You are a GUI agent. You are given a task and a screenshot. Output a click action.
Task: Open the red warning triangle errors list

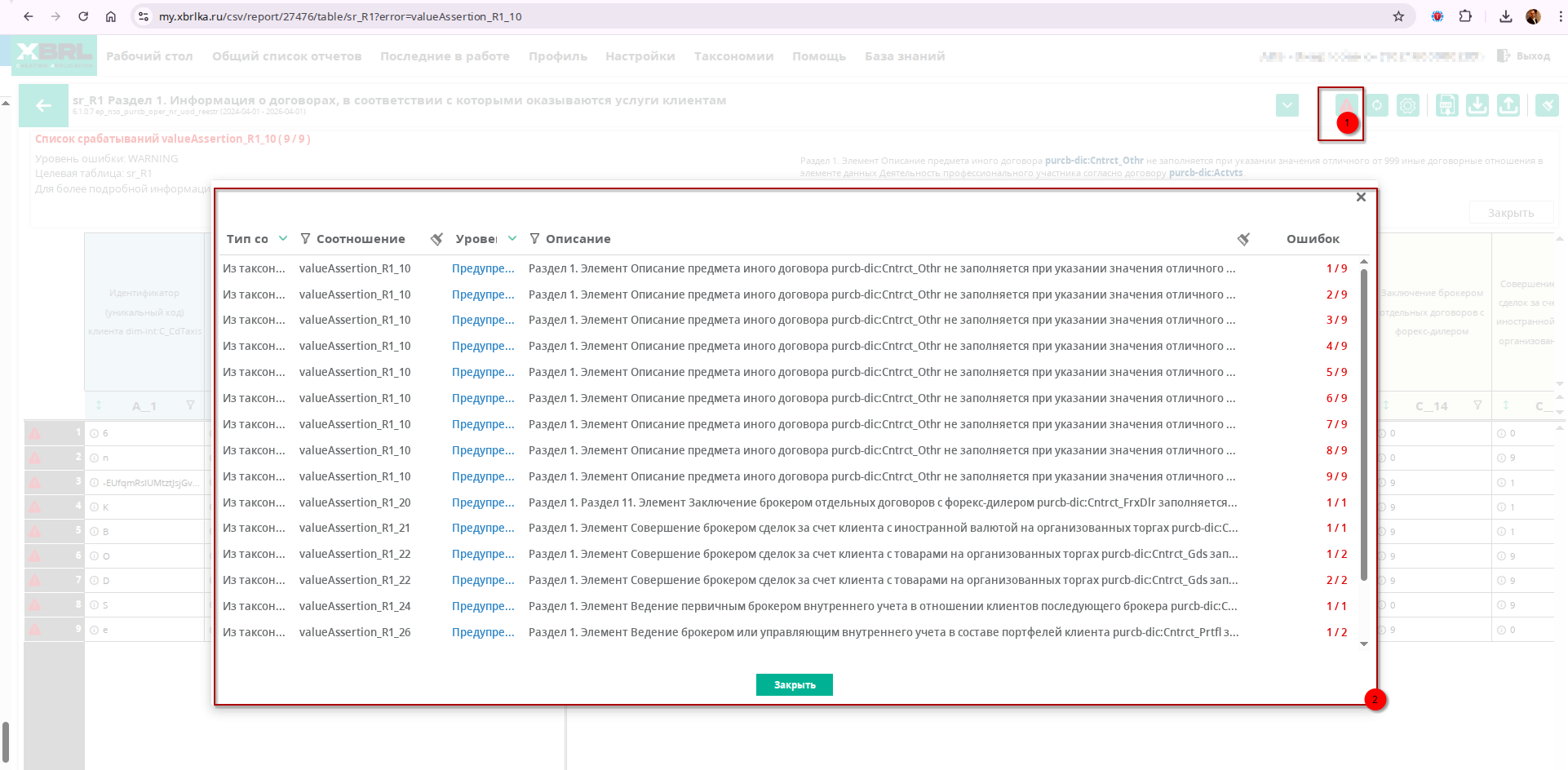pos(1346,105)
